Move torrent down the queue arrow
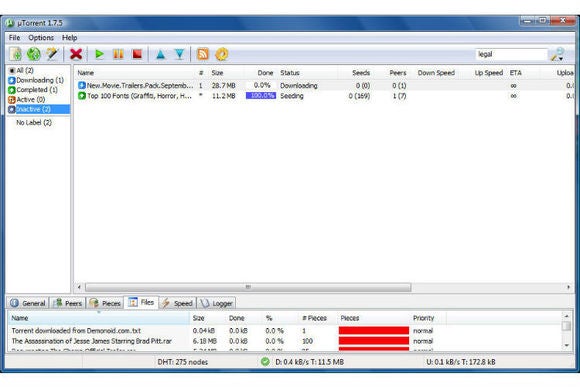 coord(180,55)
